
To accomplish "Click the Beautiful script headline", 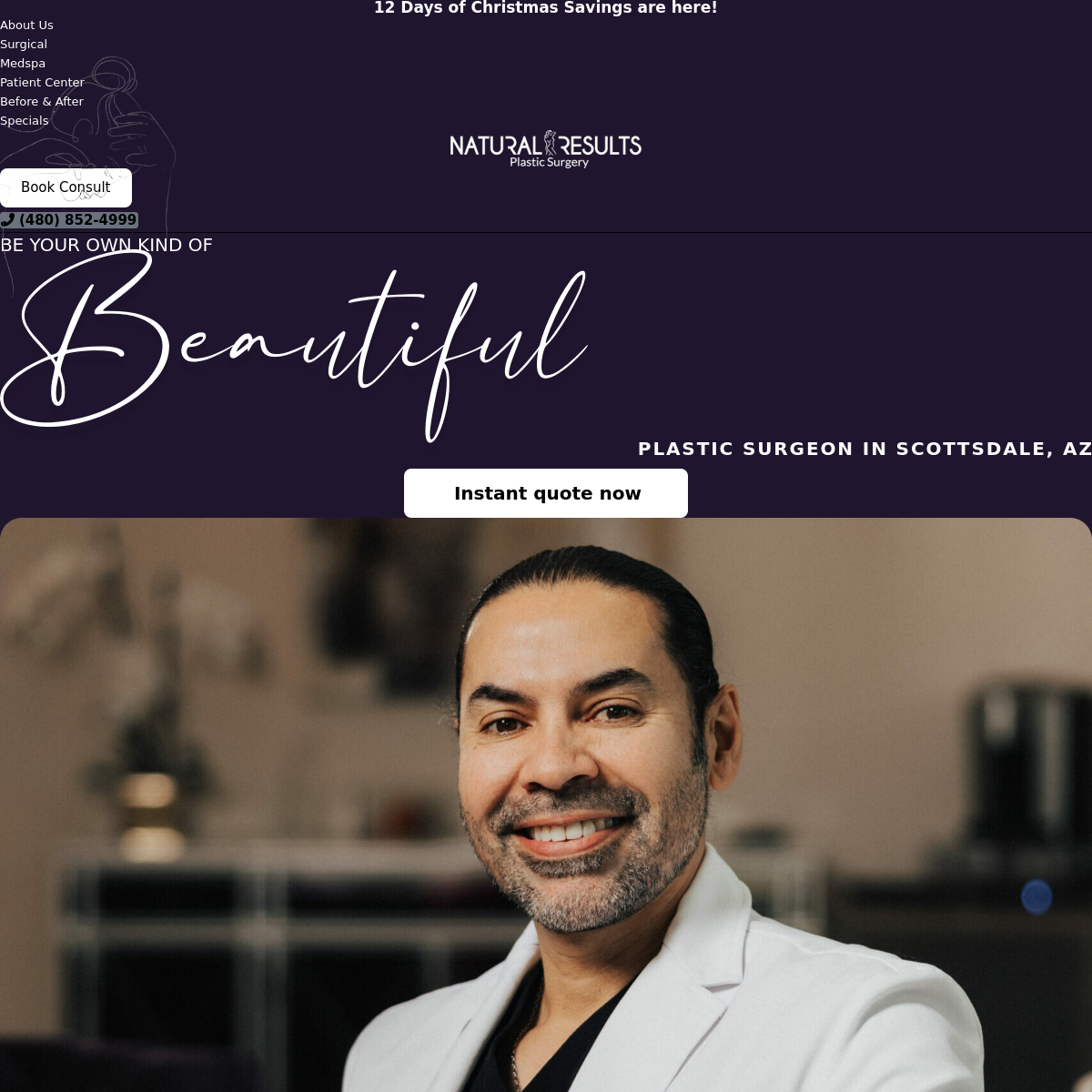I will (x=293, y=346).
